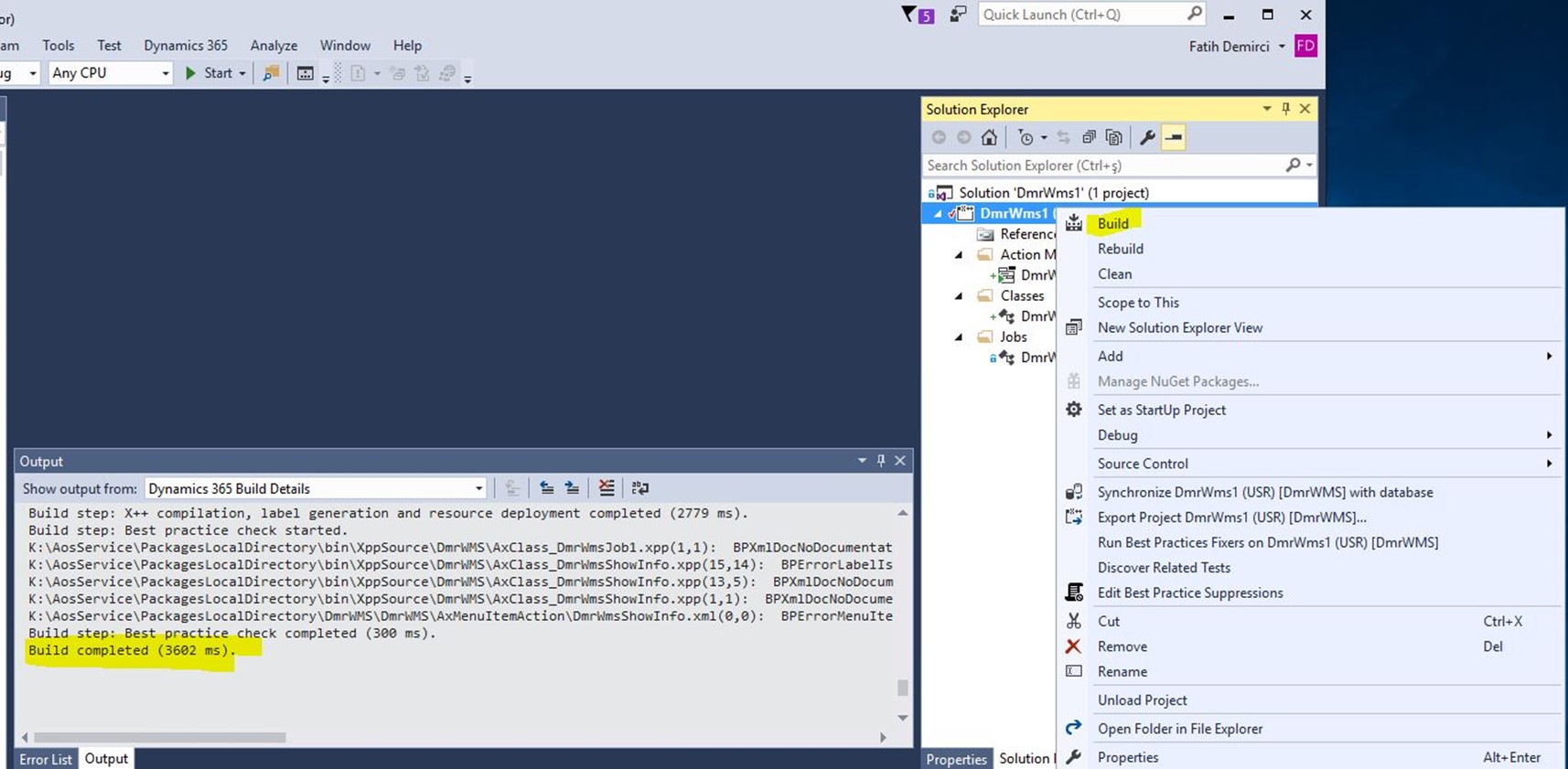This screenshot has width=1568, height=769.
Task: Click the Start debugging button
Action: tap(209, 73)
